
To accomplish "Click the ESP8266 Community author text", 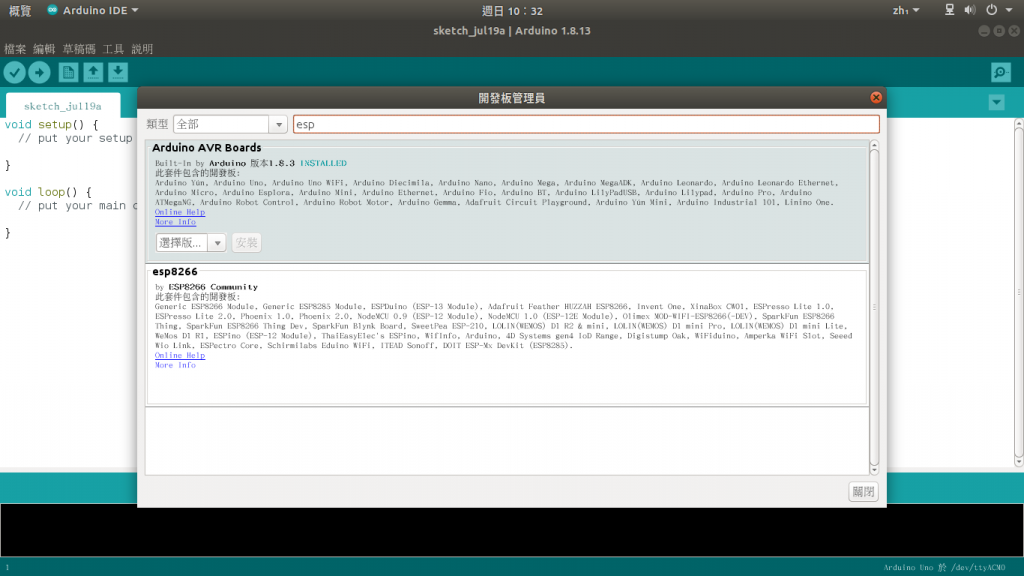I will tap(213, 287).
